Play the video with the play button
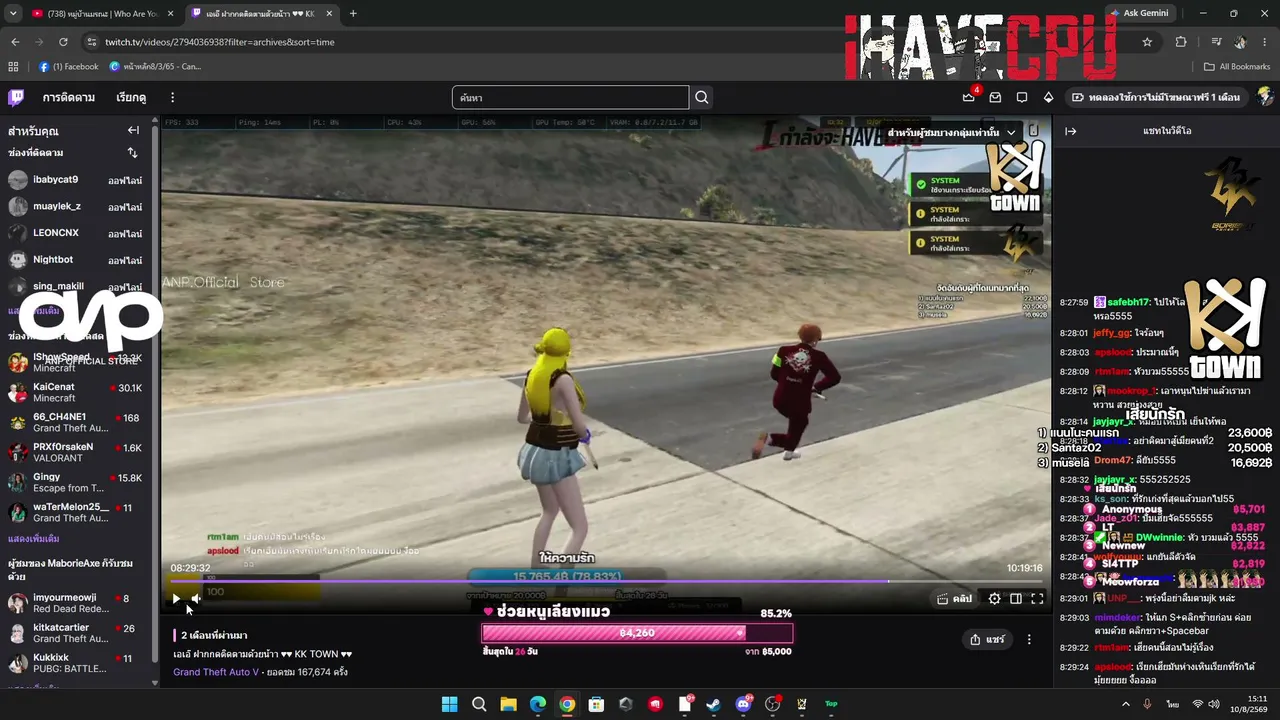Viewport: 1280px width, 720px height. 176,599
